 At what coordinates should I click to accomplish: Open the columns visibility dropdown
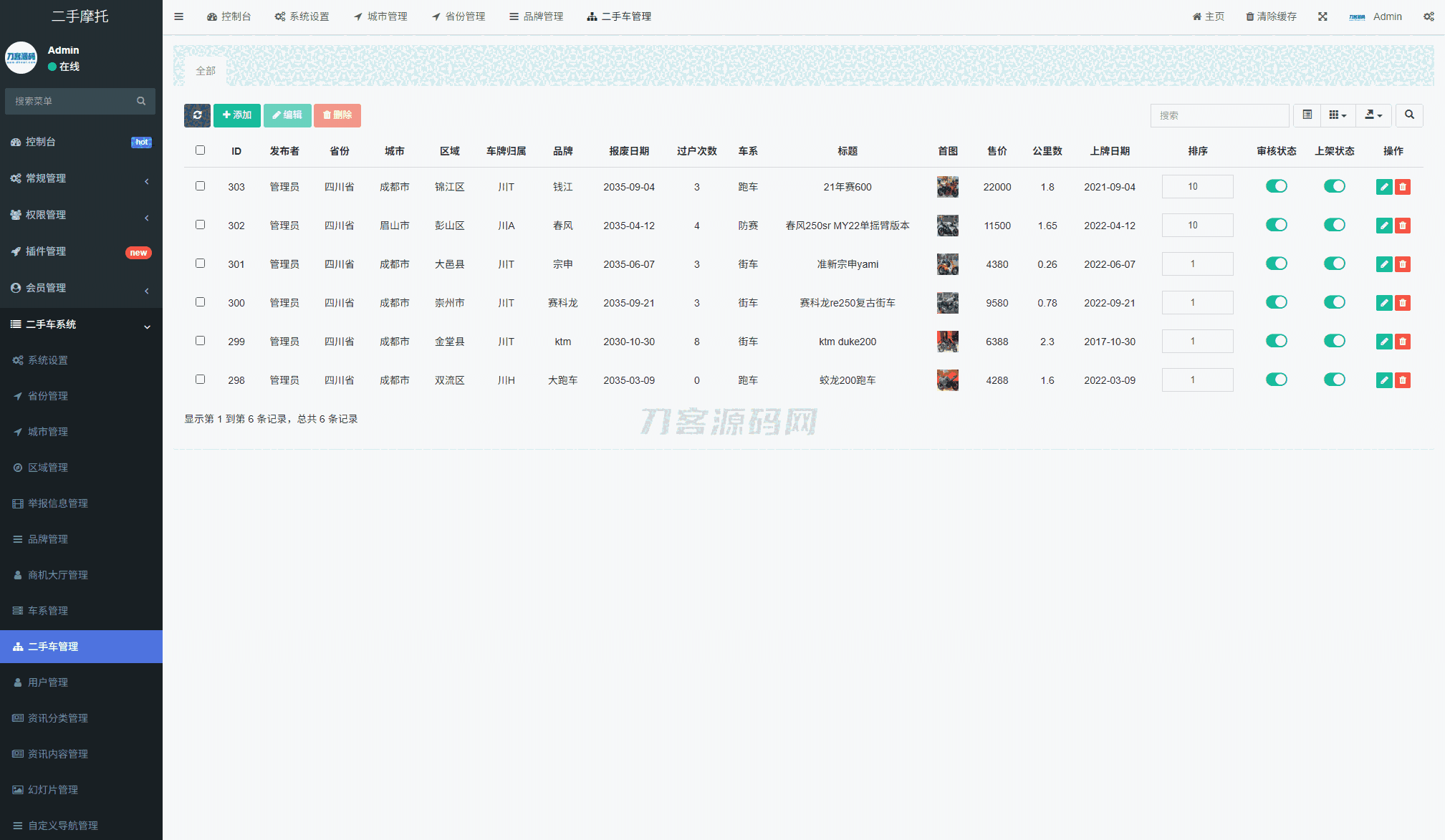click(x=1338, y=115)
